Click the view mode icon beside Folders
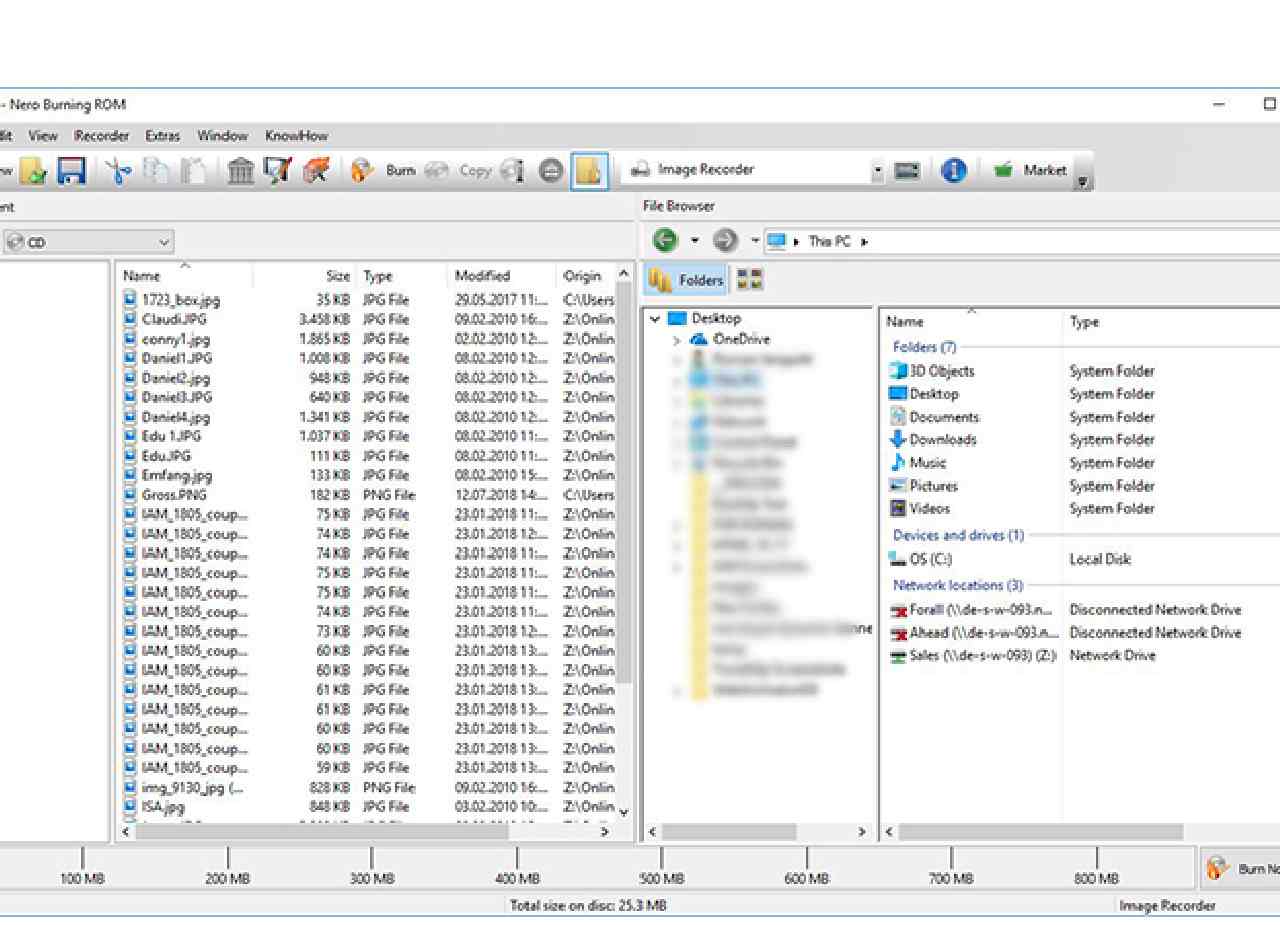1280x925 pixels. pos(750,280)
